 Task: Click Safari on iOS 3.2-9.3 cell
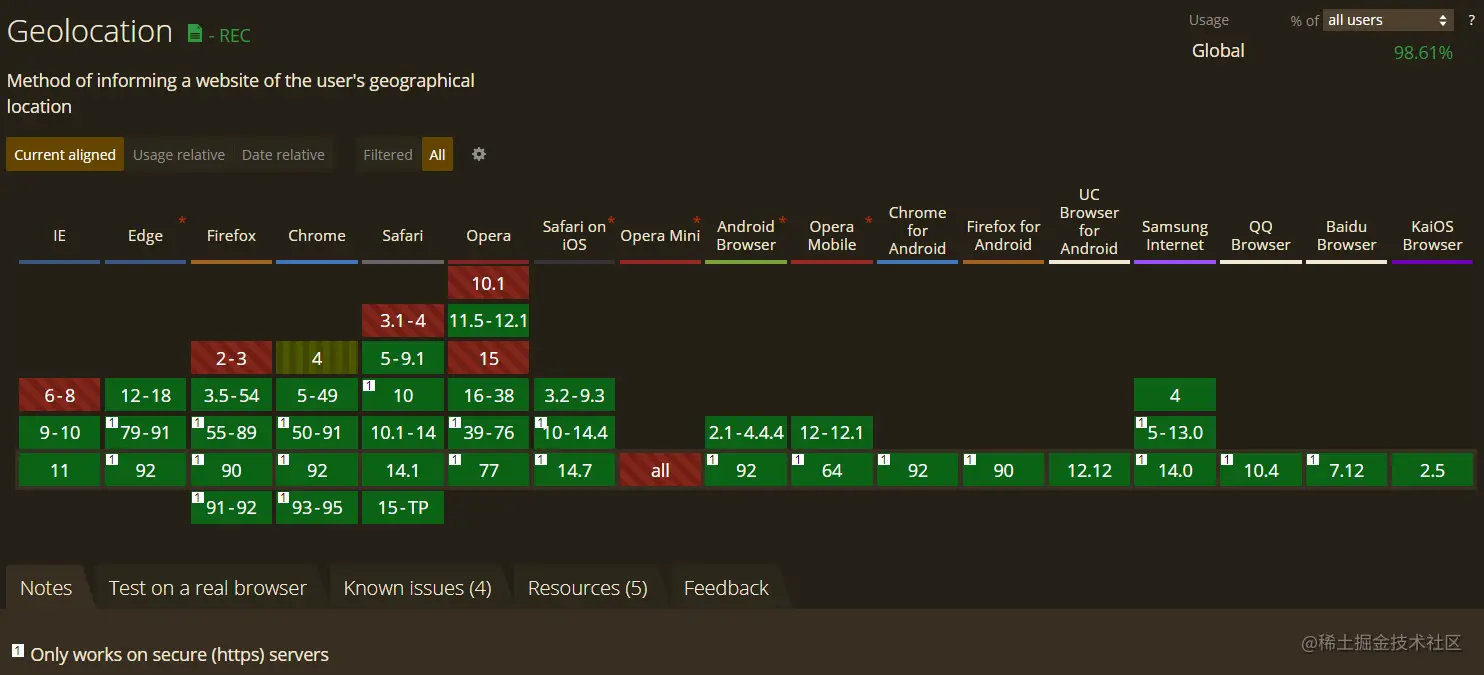(574, 395)
